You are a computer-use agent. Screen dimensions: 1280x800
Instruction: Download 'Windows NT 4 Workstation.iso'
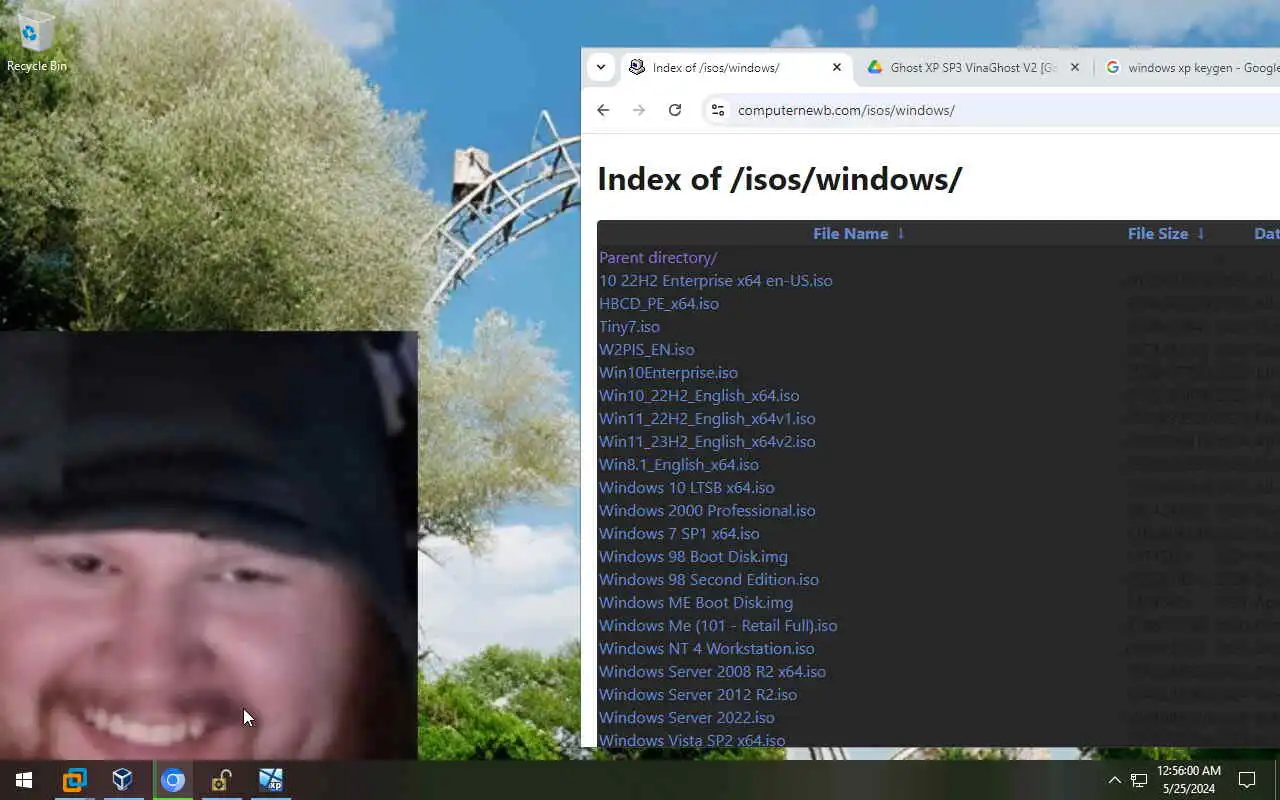[x=707, y=648]
